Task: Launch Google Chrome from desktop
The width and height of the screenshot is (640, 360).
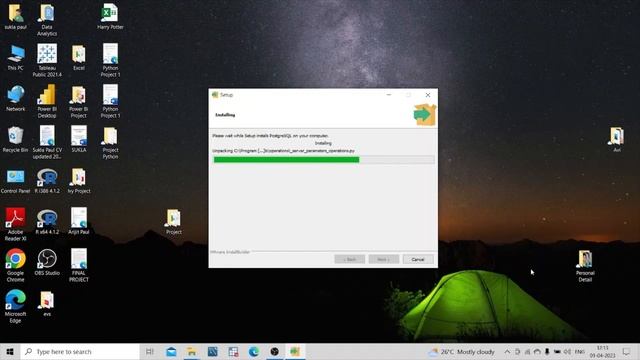Action: pyautogui.click(x=16, y=265)
